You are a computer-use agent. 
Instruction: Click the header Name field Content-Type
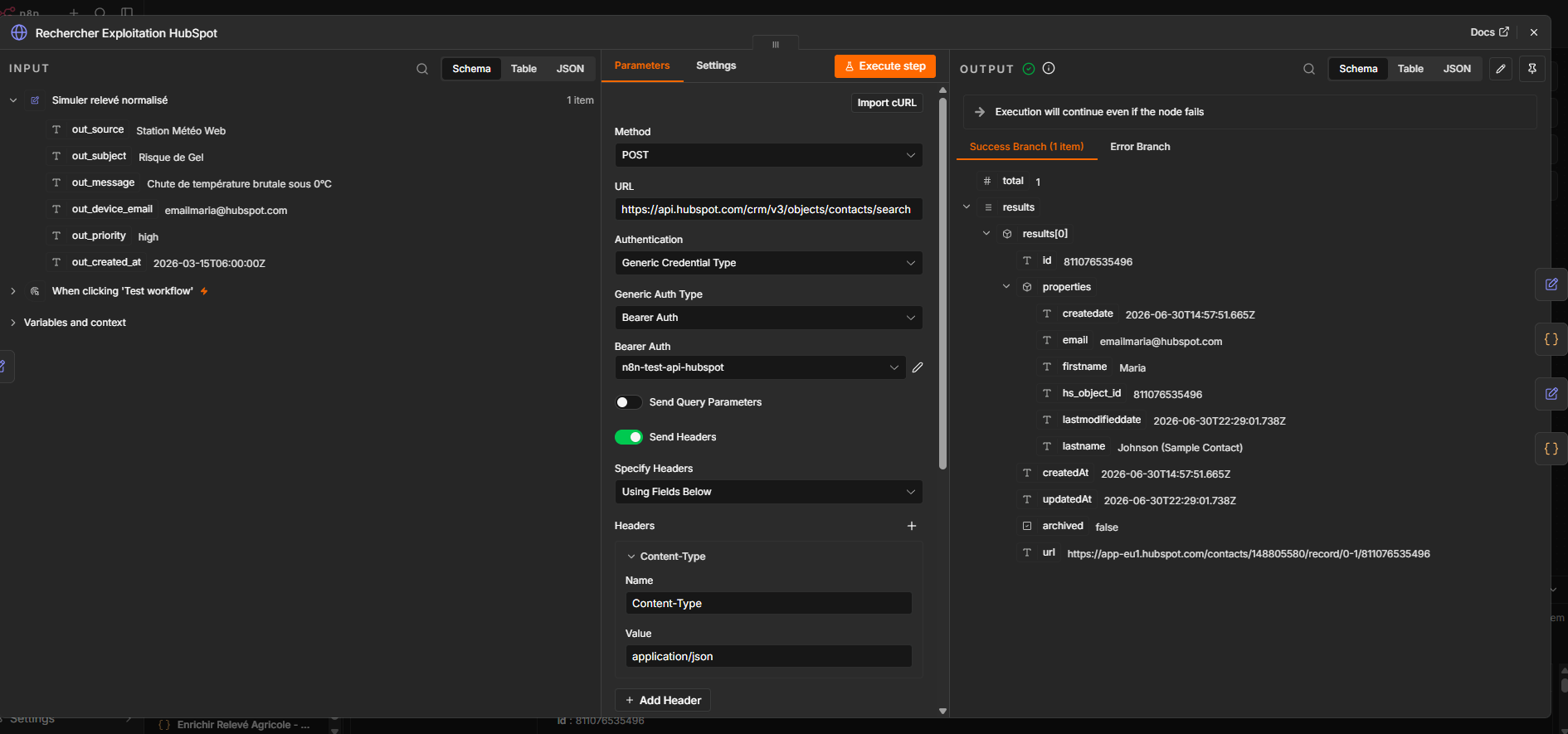click(768, 603)
